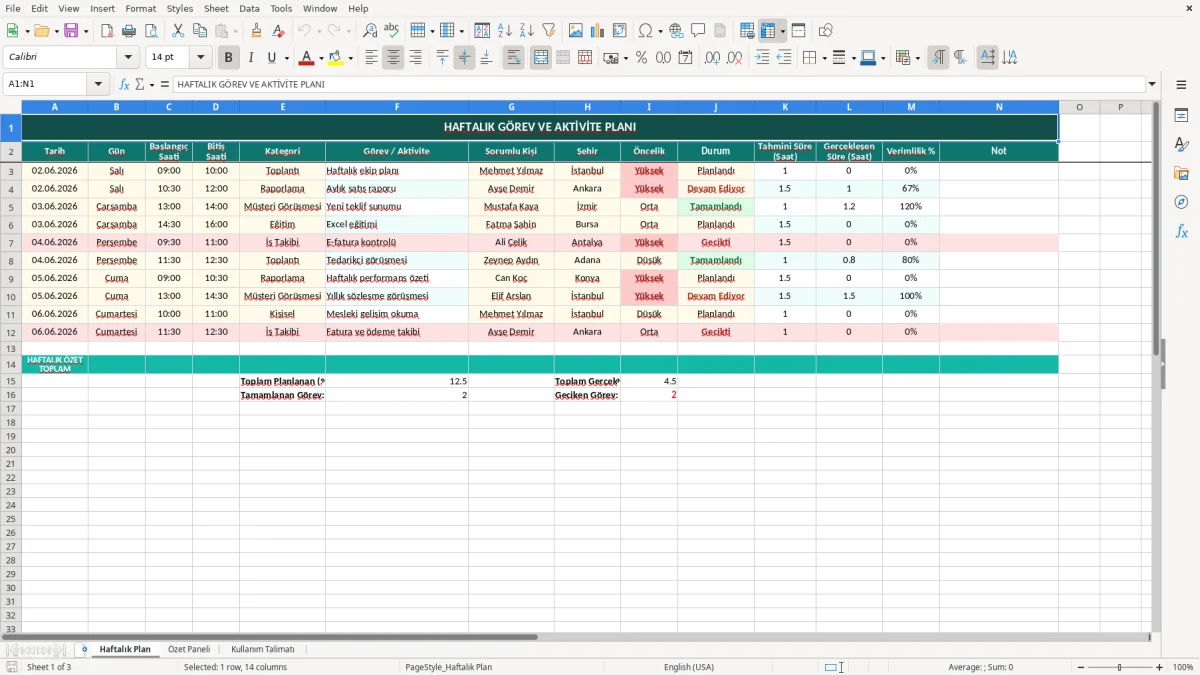Screen dimensions: 1200x675
Task: Toggle Wrap Text
Action: tap(513, 58)
